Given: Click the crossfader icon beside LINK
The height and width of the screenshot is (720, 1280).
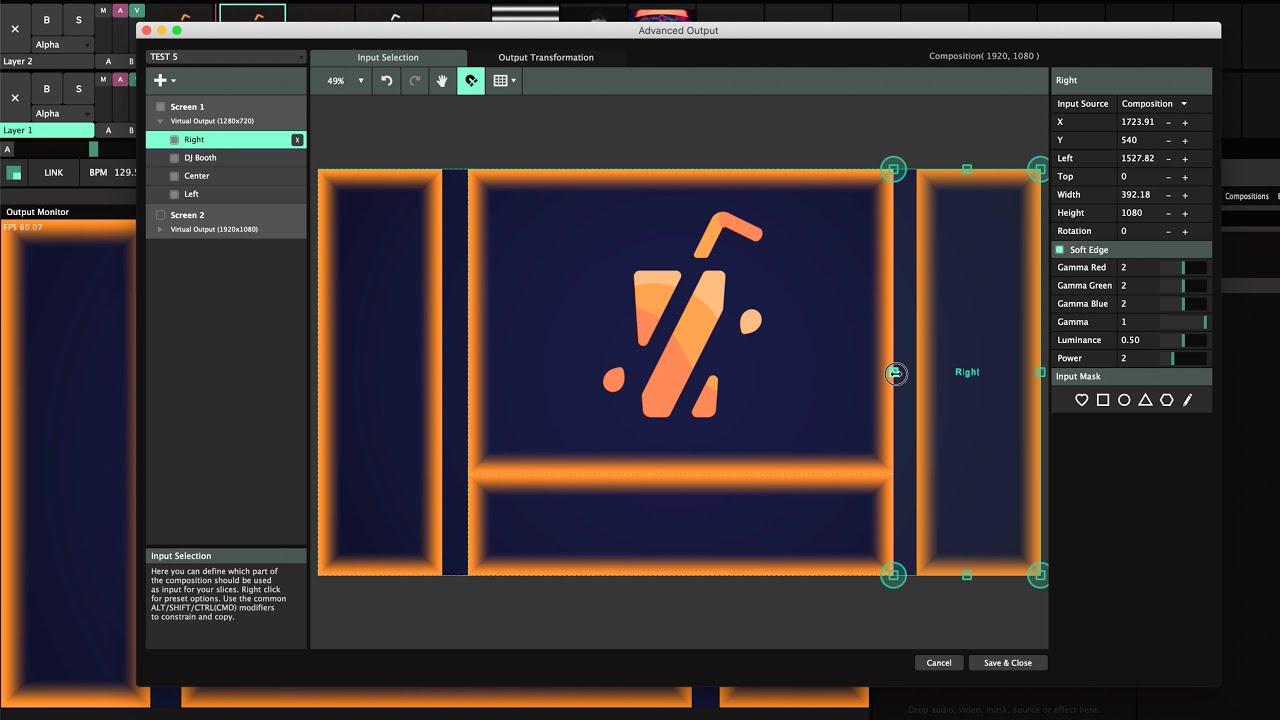Looking at the screenshot, I should 14,173.
